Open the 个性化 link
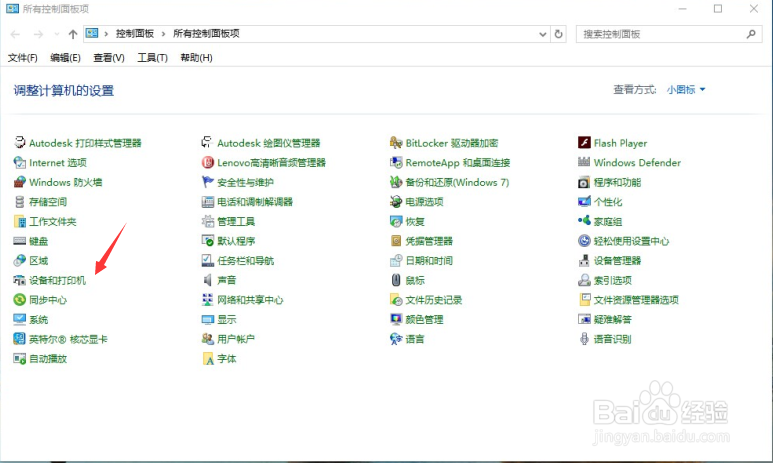Screen dimensions: 773x463 (x=608, y=202)
